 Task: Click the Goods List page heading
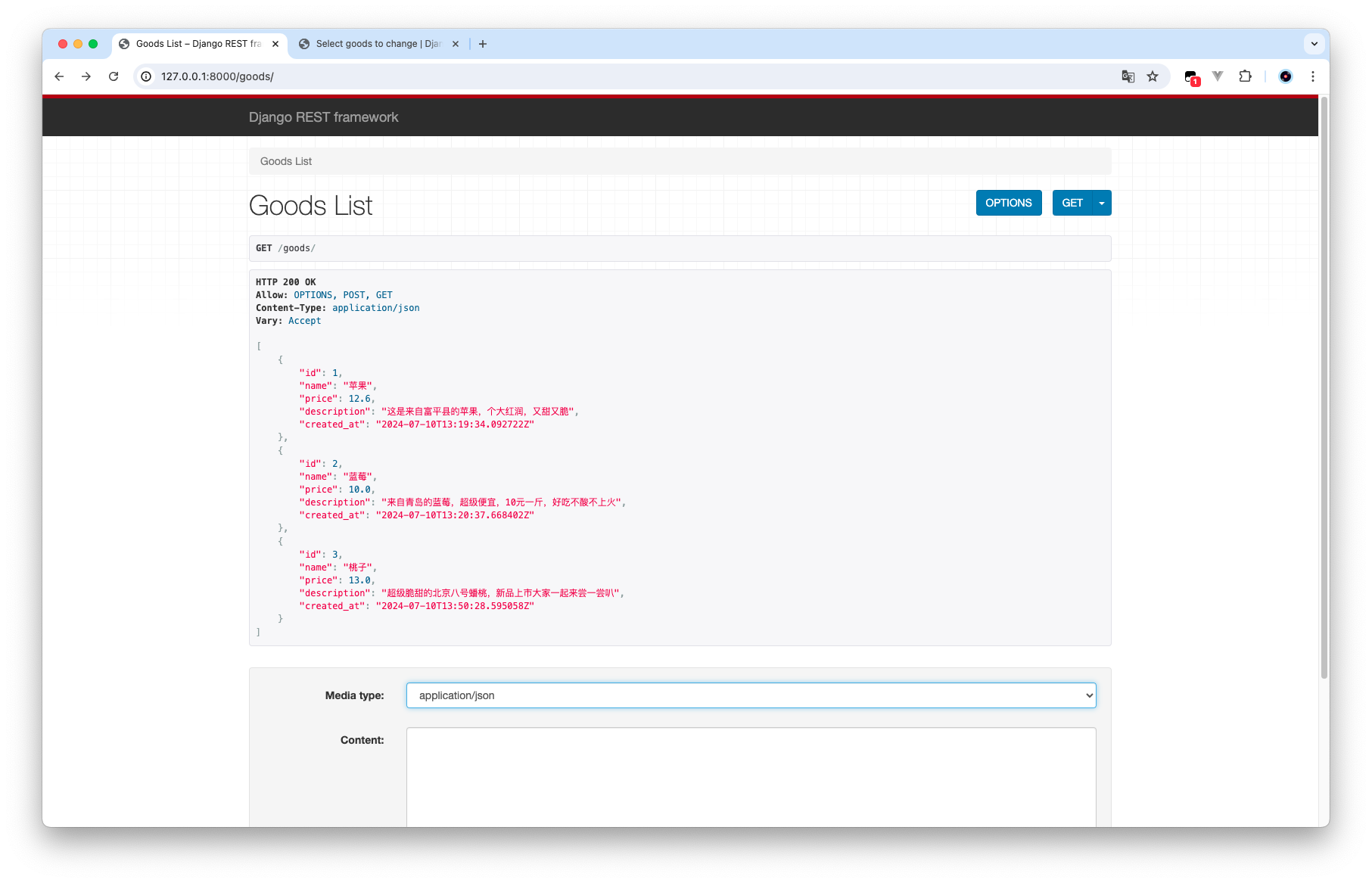point(310,206)
